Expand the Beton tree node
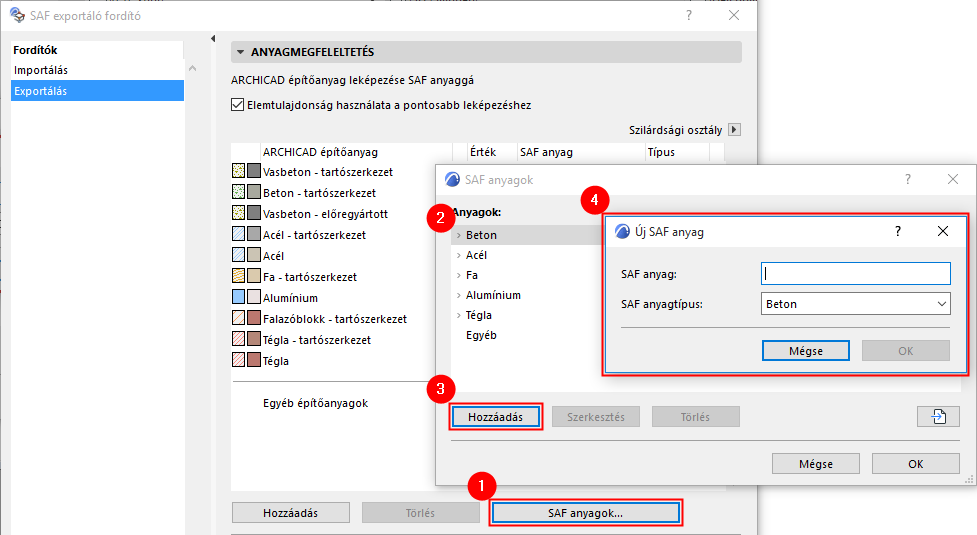The width and height of the screenshot is (977, 535). point(458,235)
